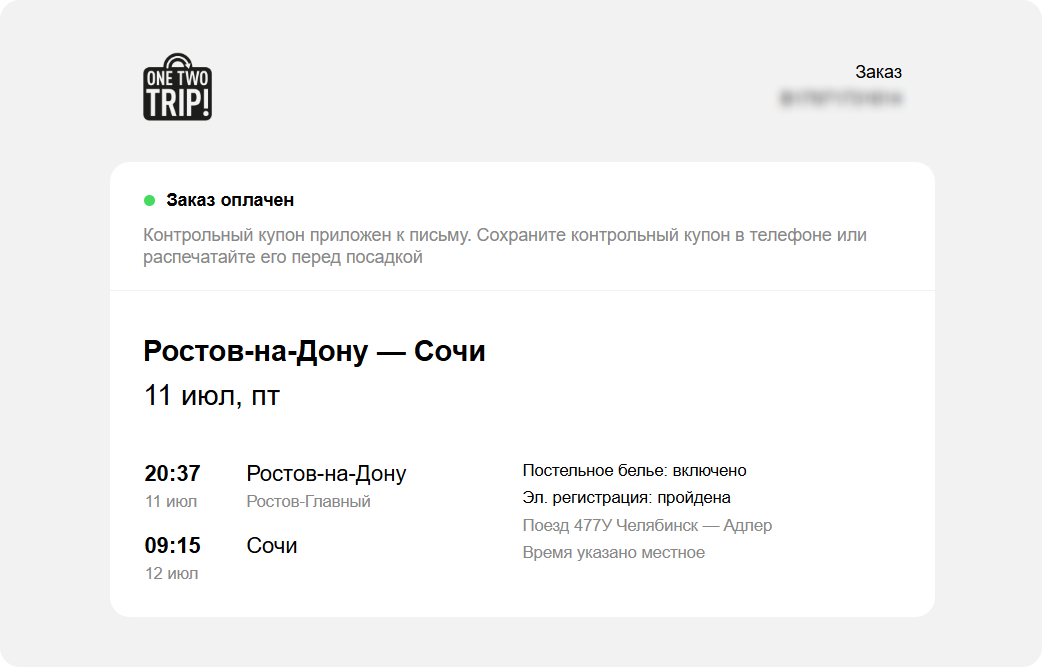Click train info "Поезд 477У Челябинск — Адлер"
The height and width of the screenshot is (667, 1042).
(x=647, y=525)
